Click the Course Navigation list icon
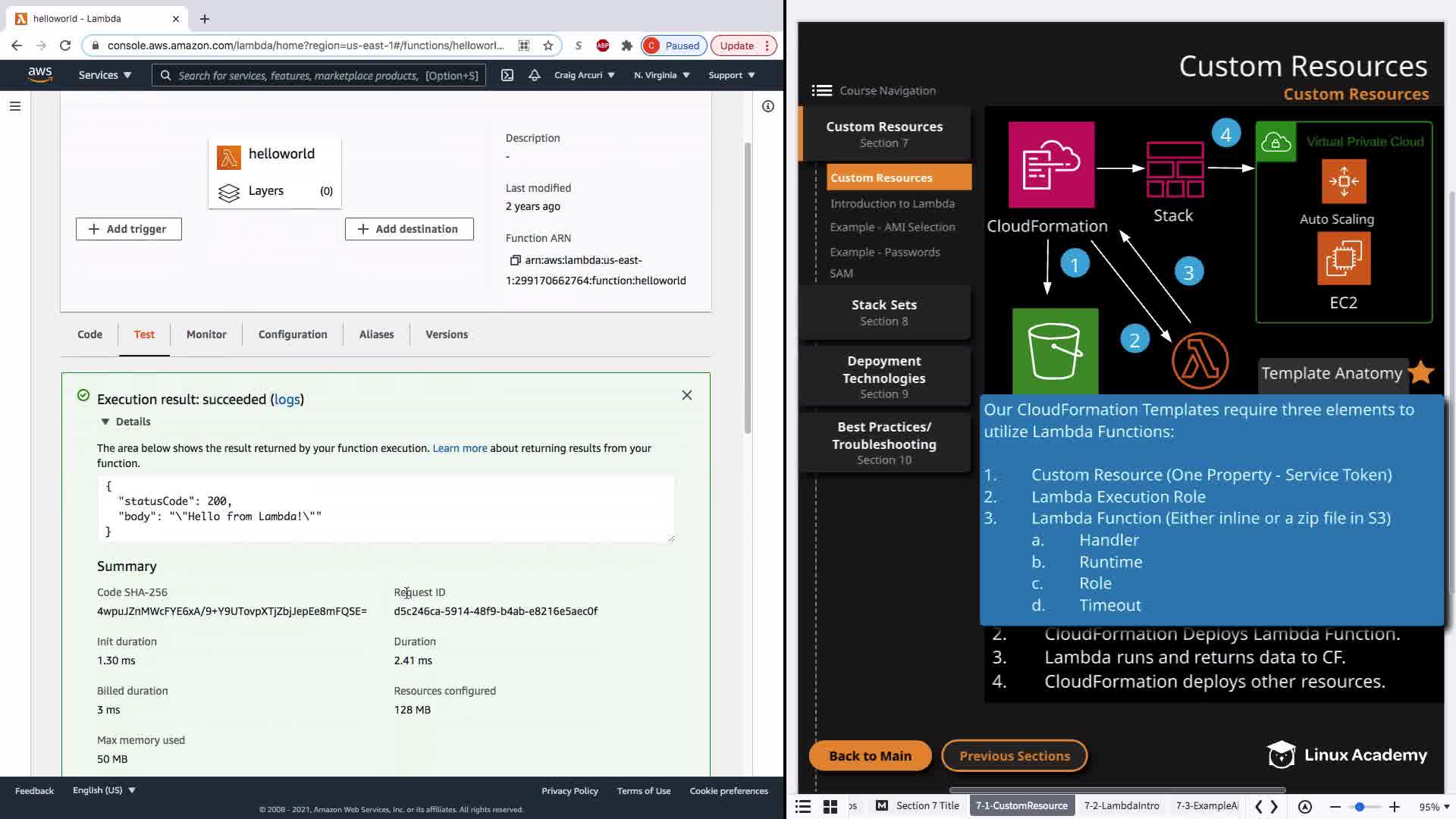The image size is (1456, 819). click(x=821, y=90)
